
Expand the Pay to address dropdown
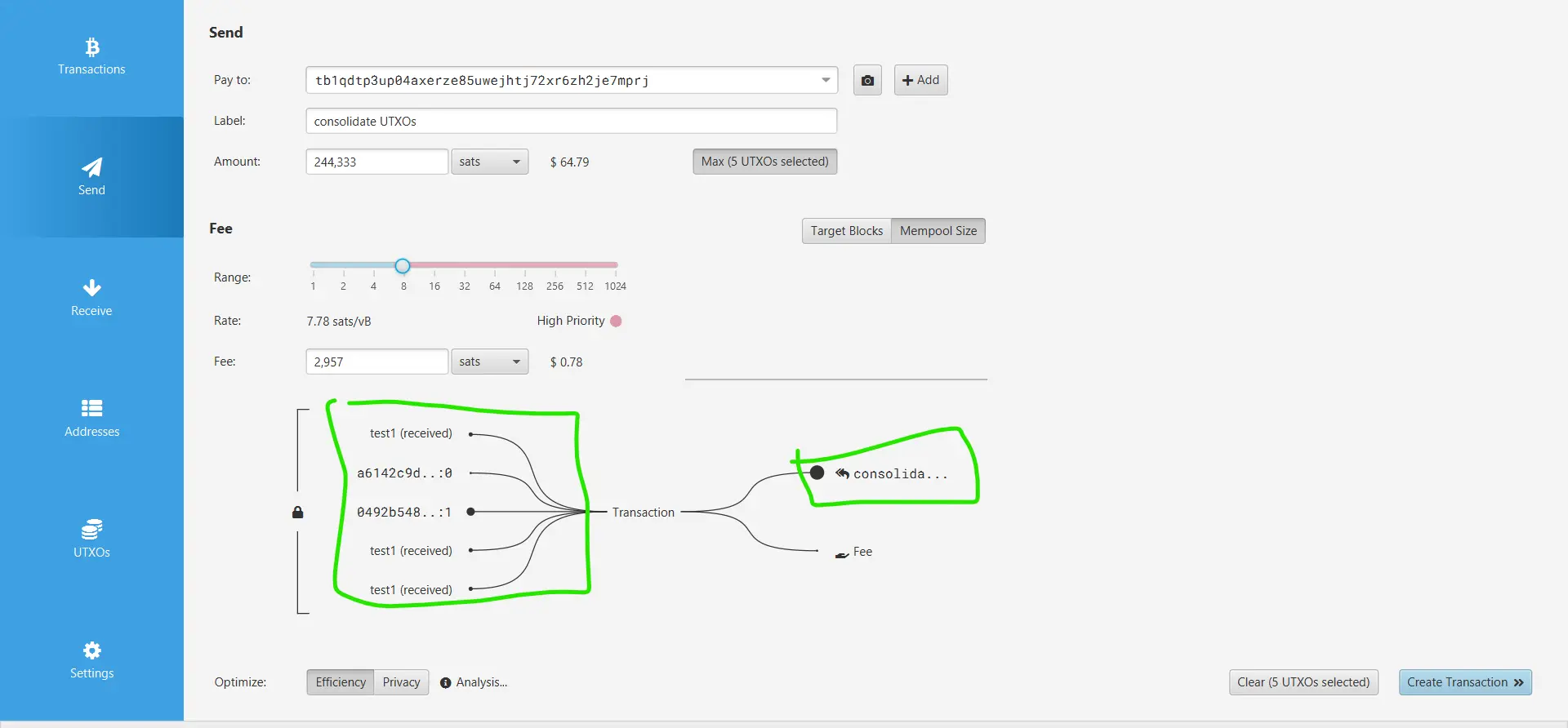[826, 81]
